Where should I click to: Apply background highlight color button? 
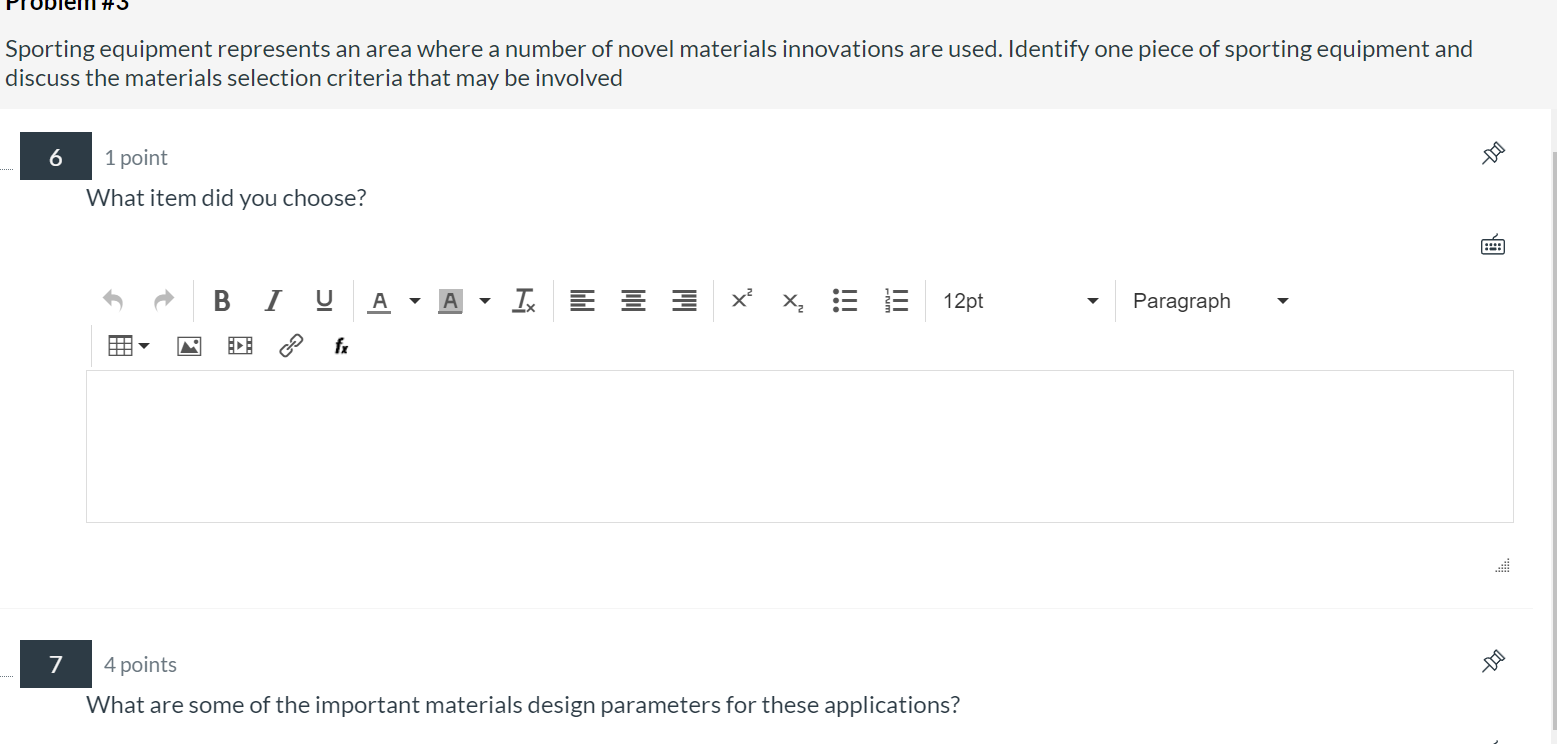pyautogui.click(x=450, y=301)
